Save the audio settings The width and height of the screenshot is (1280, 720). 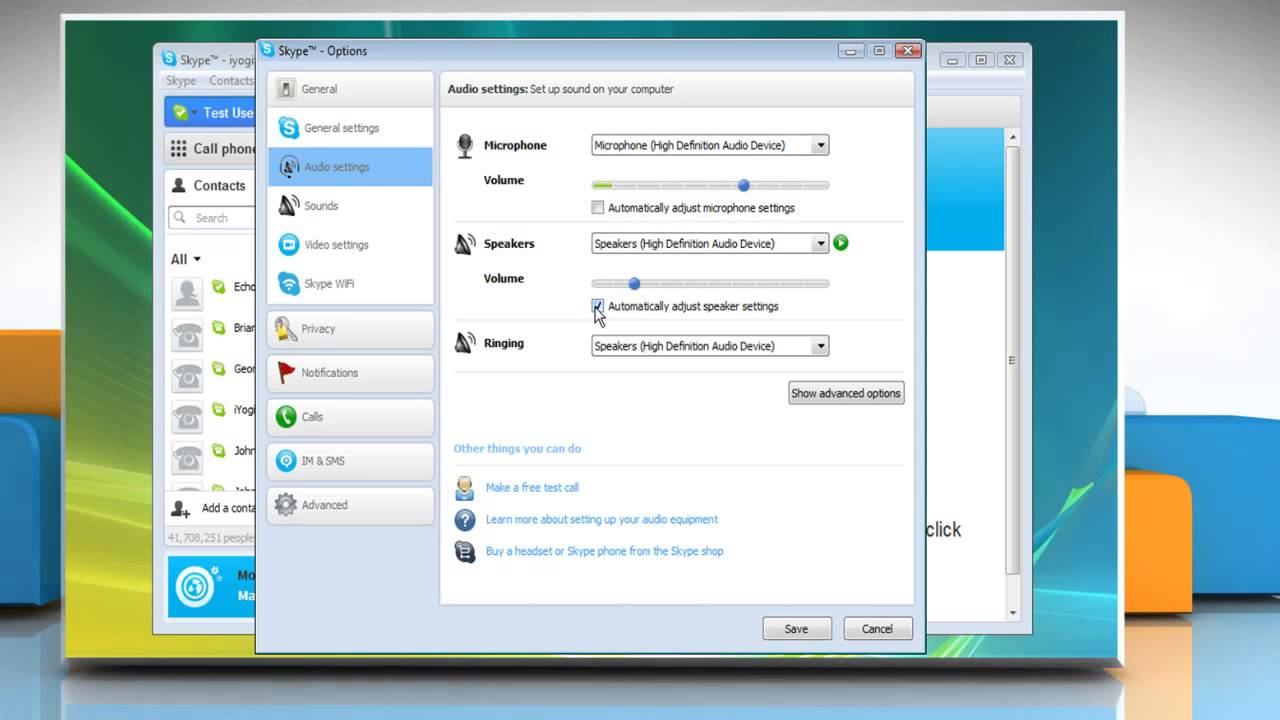coord(797,629)
